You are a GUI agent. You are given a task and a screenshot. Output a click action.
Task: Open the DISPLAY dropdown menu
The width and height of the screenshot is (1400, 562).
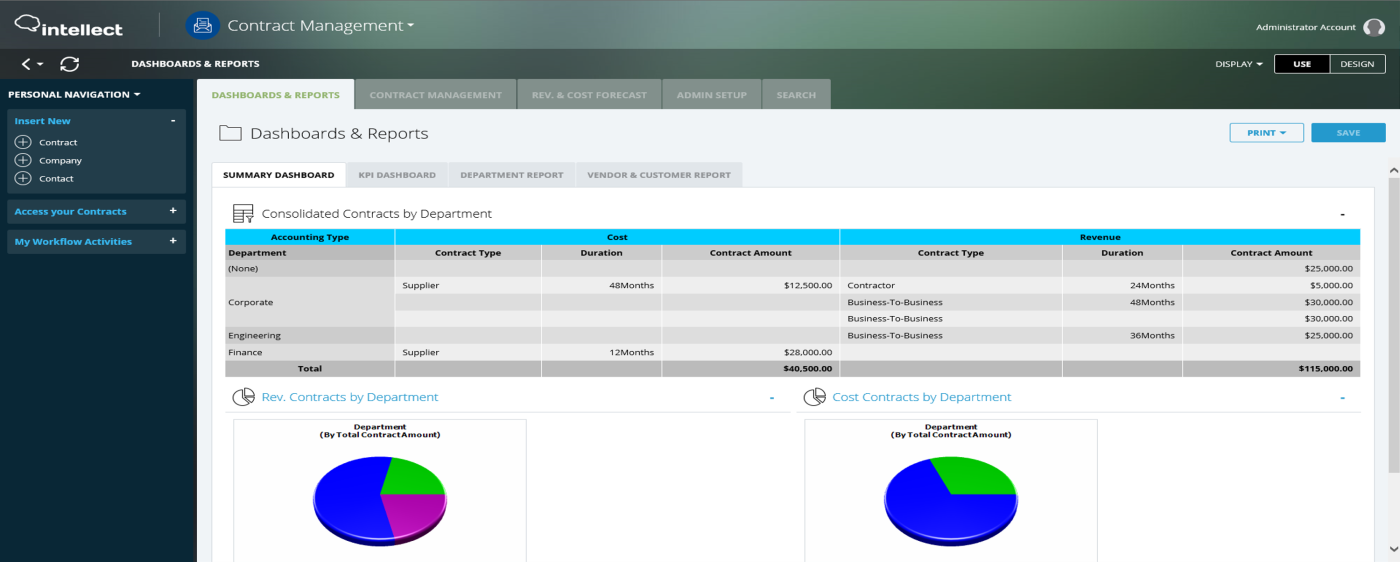[1239, 64]
